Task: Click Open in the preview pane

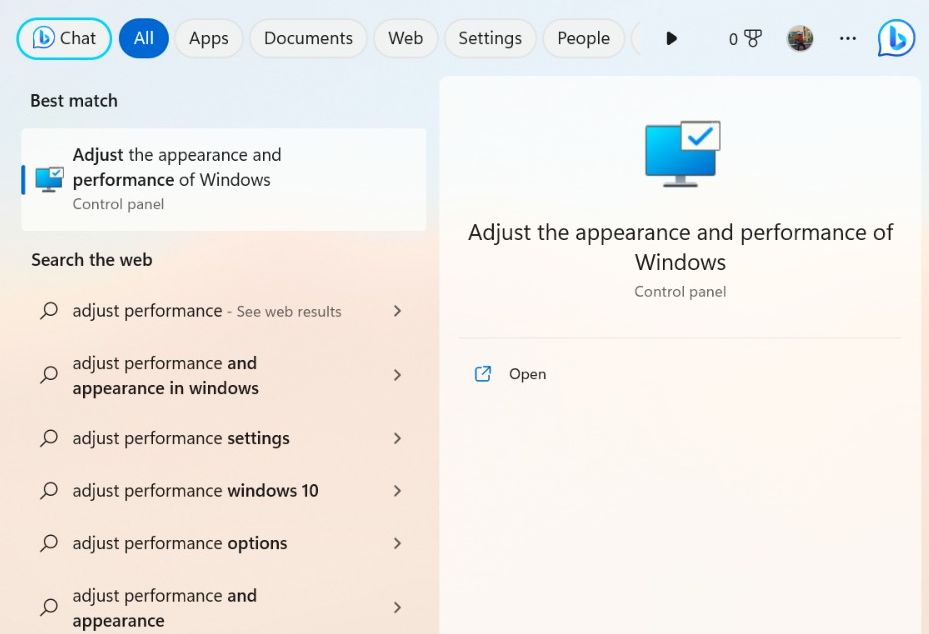Action: pyautogui.click(x=527, y=374)
